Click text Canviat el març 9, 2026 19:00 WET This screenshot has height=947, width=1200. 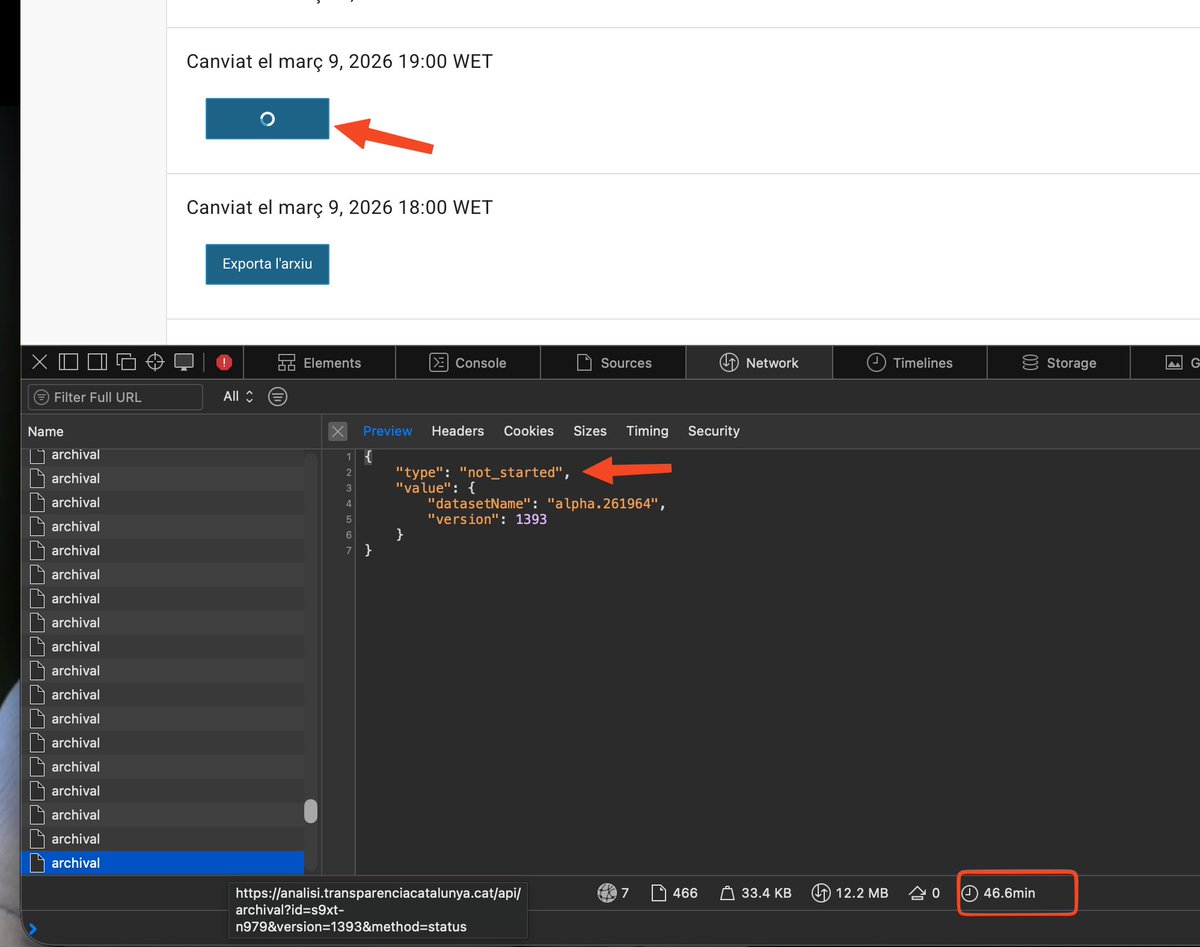click(x=340, y=62)
